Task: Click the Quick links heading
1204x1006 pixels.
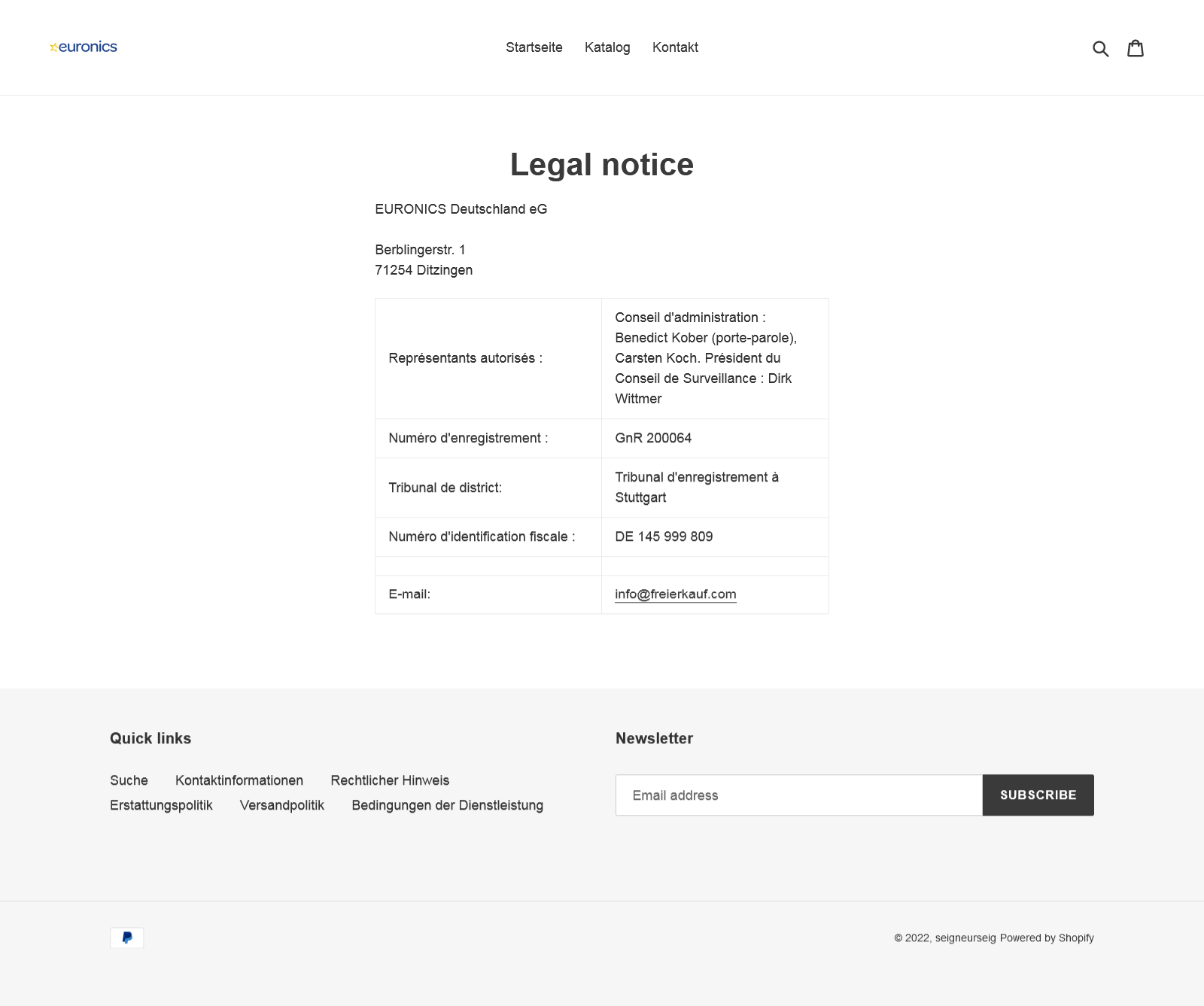Action: coord(150,738)
